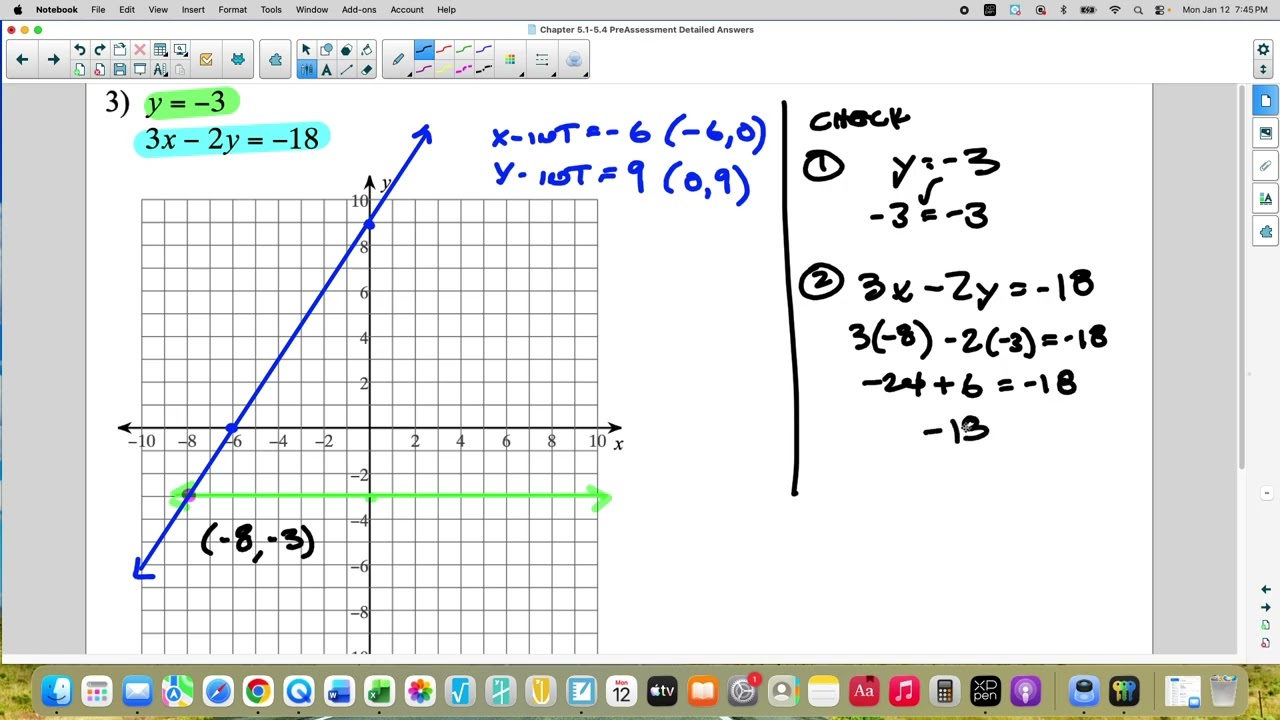Click the Delete Page icon
The width and height of the screenshot is (1280, 720).
[100, 69]
